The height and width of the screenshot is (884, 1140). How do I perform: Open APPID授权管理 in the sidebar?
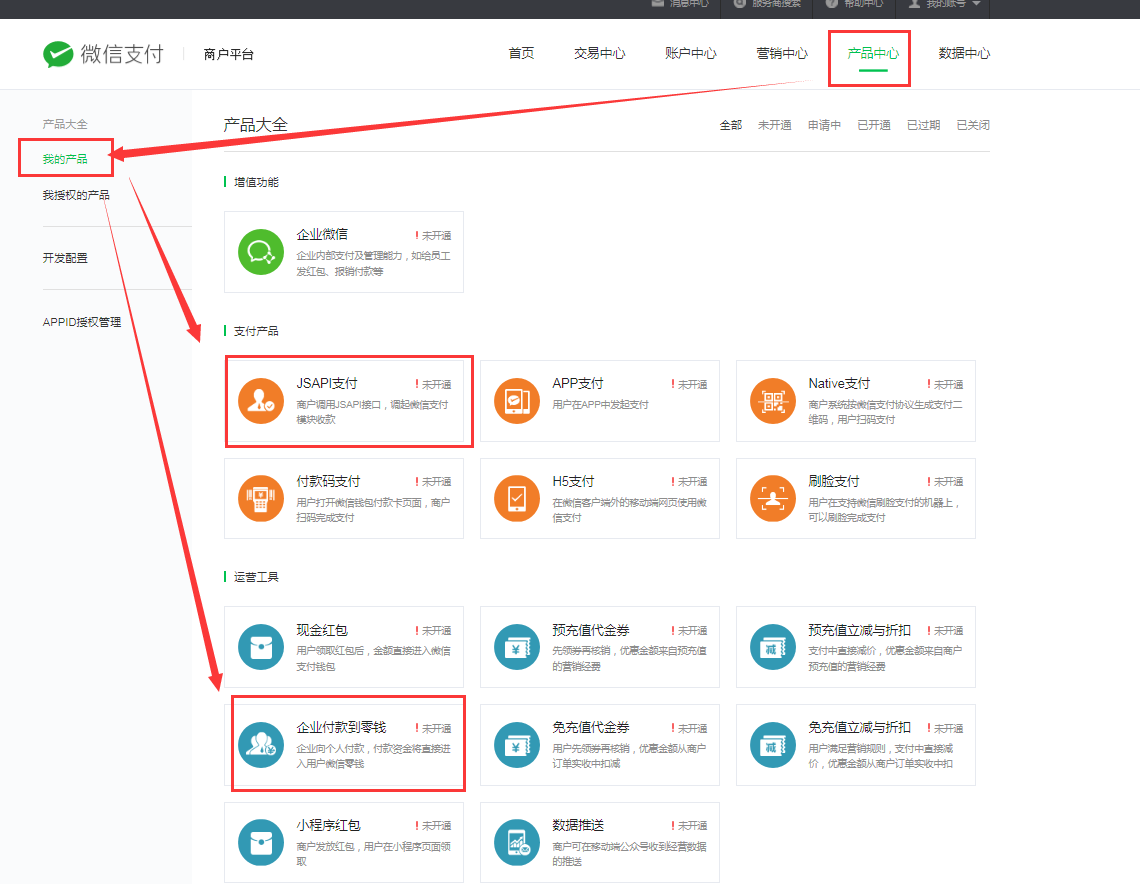click(81, 322)
